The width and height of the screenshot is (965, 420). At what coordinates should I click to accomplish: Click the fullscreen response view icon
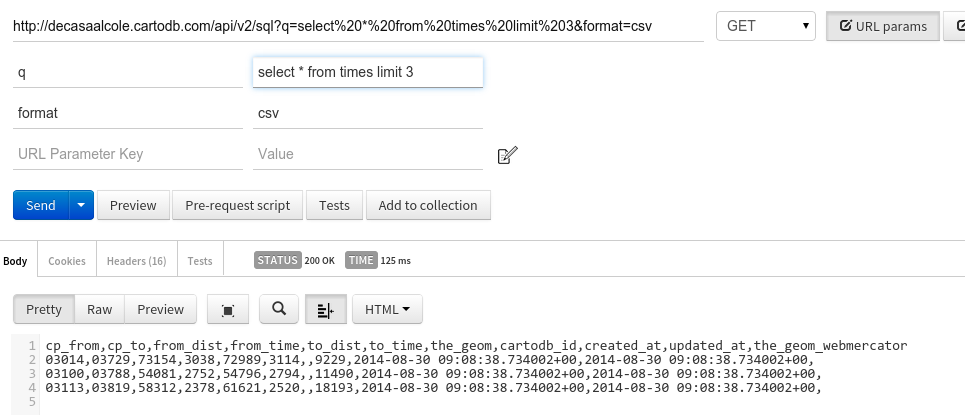228,309
